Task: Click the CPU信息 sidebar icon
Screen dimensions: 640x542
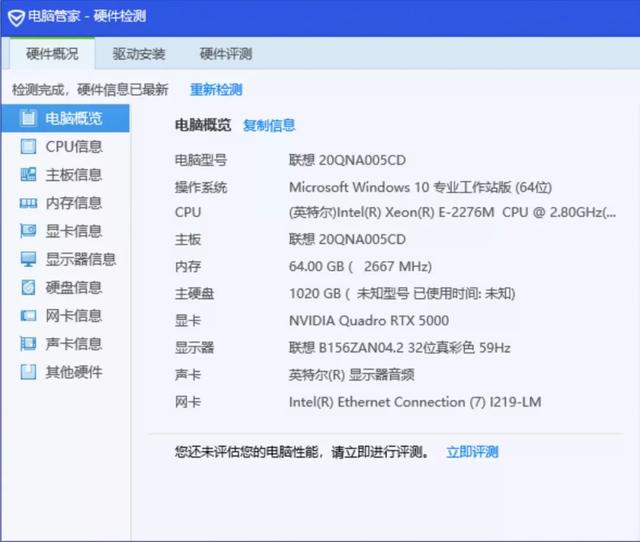Action: tap(28, 147)
